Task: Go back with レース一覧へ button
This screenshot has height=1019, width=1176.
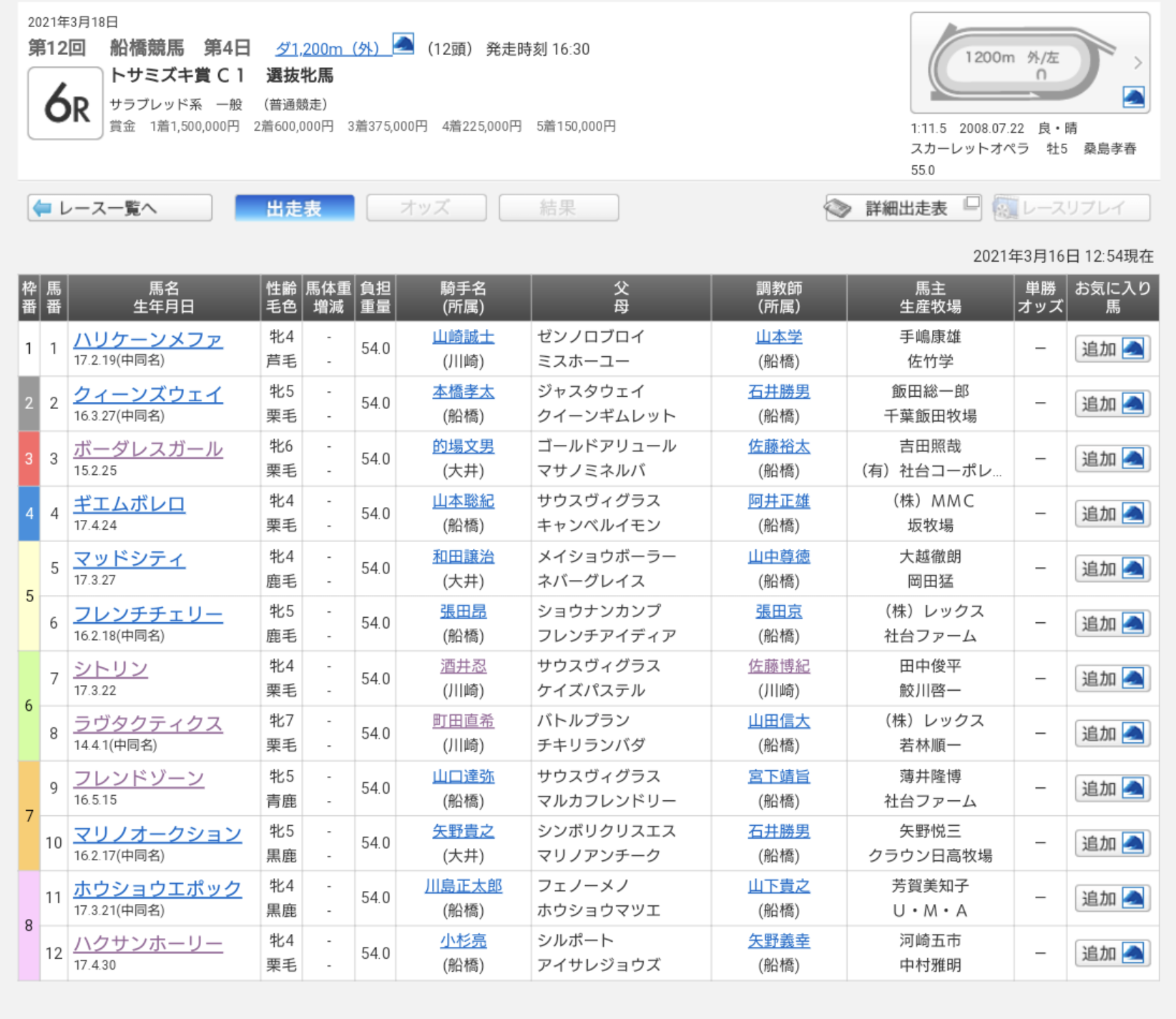Action: click(x=119, y=208)
